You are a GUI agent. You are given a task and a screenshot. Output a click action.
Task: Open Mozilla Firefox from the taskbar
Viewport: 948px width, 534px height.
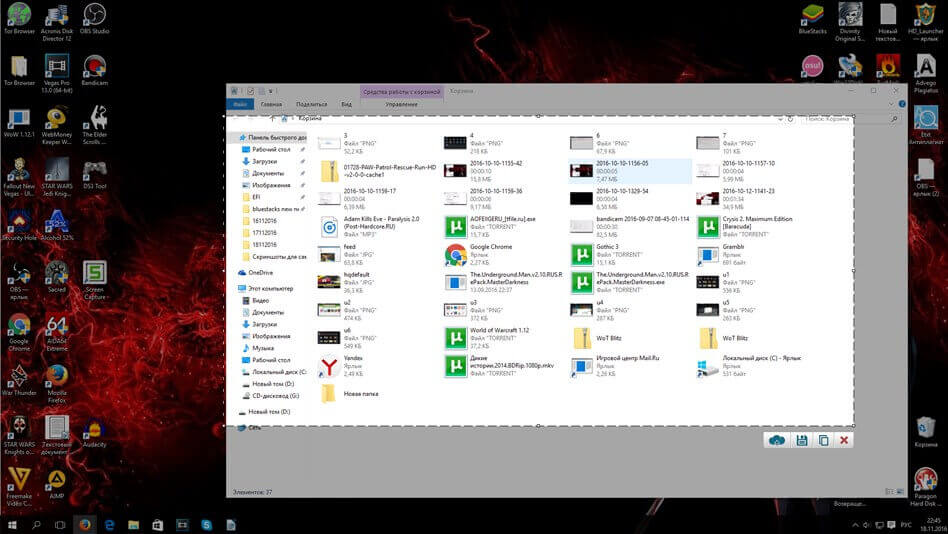coord(85,524)
